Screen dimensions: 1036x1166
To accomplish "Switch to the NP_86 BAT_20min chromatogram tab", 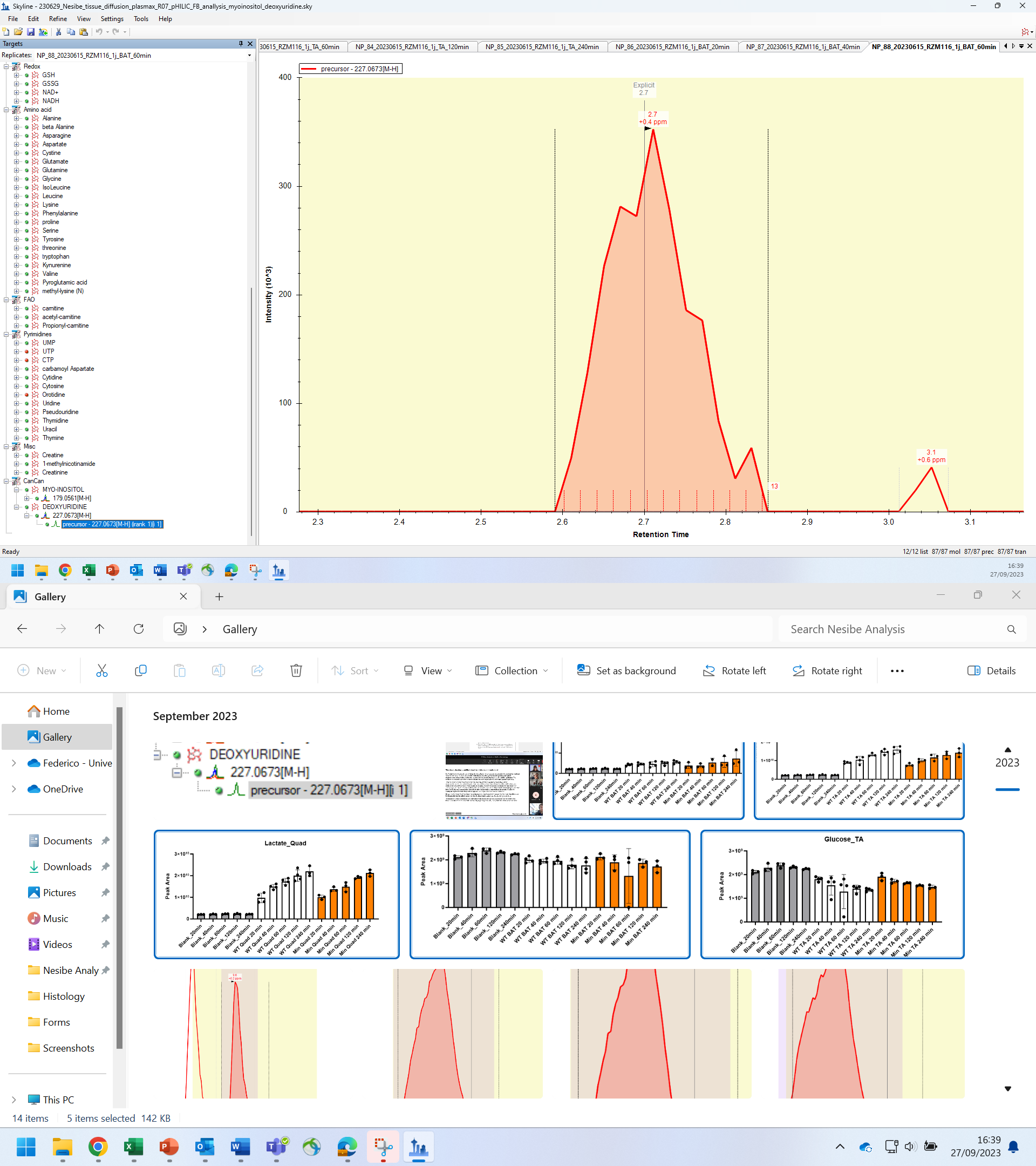I will tap(672, 47).
